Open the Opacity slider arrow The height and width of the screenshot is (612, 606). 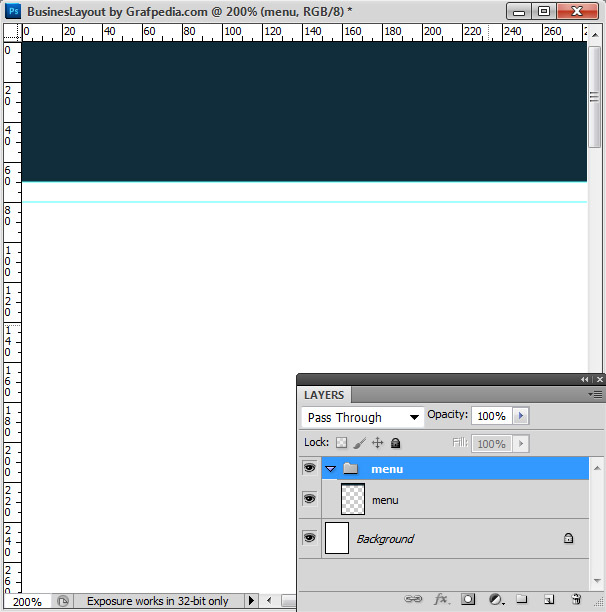tap(521, 416)
